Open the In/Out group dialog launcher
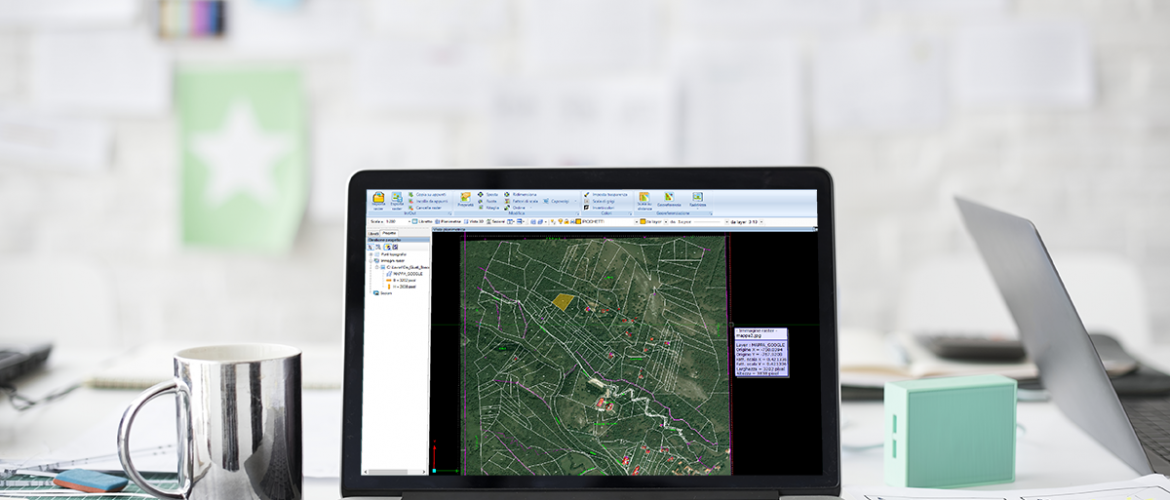The height and width of the screenshot is (500, 1170). (x=450, y=213)
